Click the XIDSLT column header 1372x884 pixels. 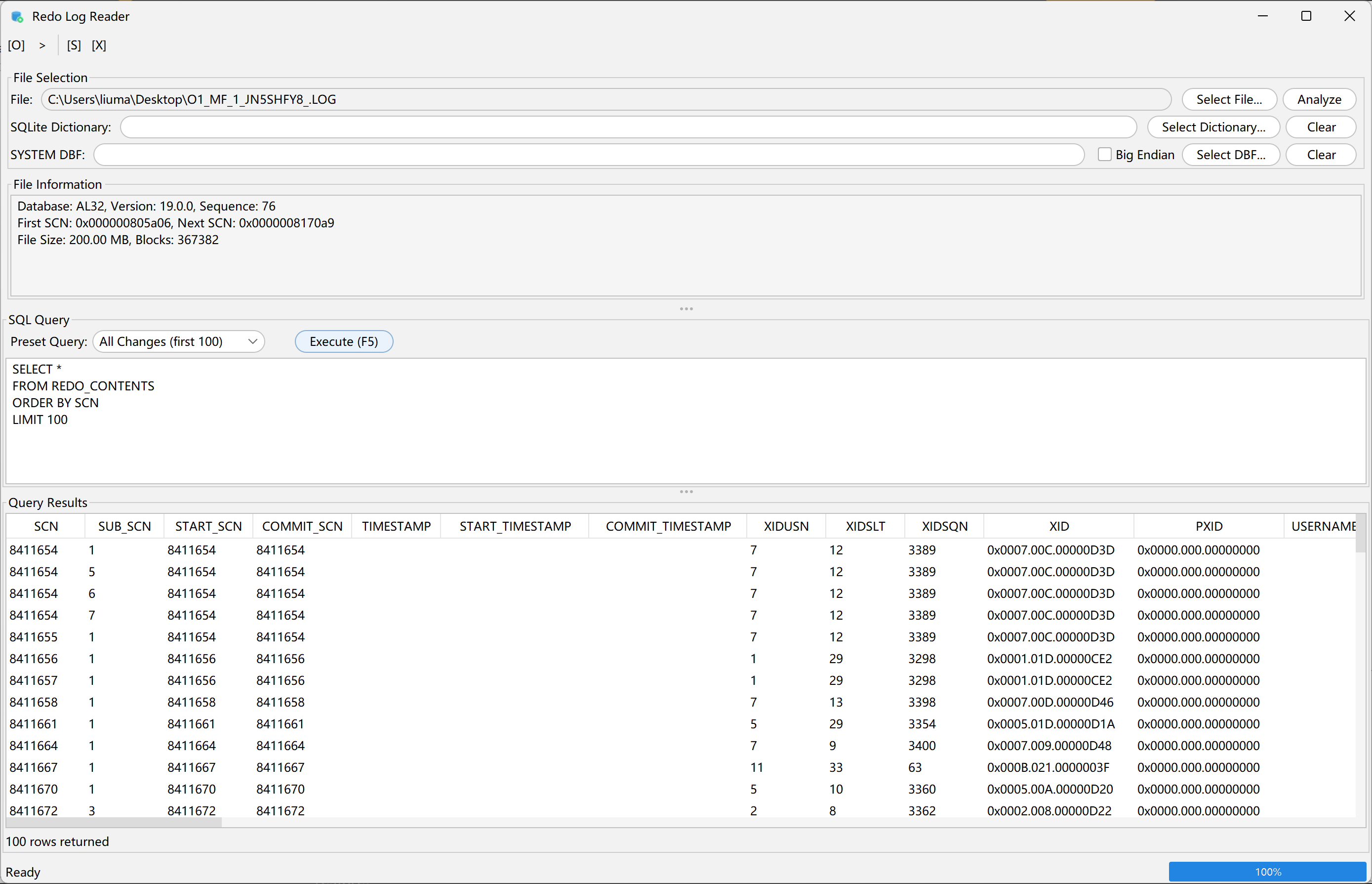coord(866,526)
